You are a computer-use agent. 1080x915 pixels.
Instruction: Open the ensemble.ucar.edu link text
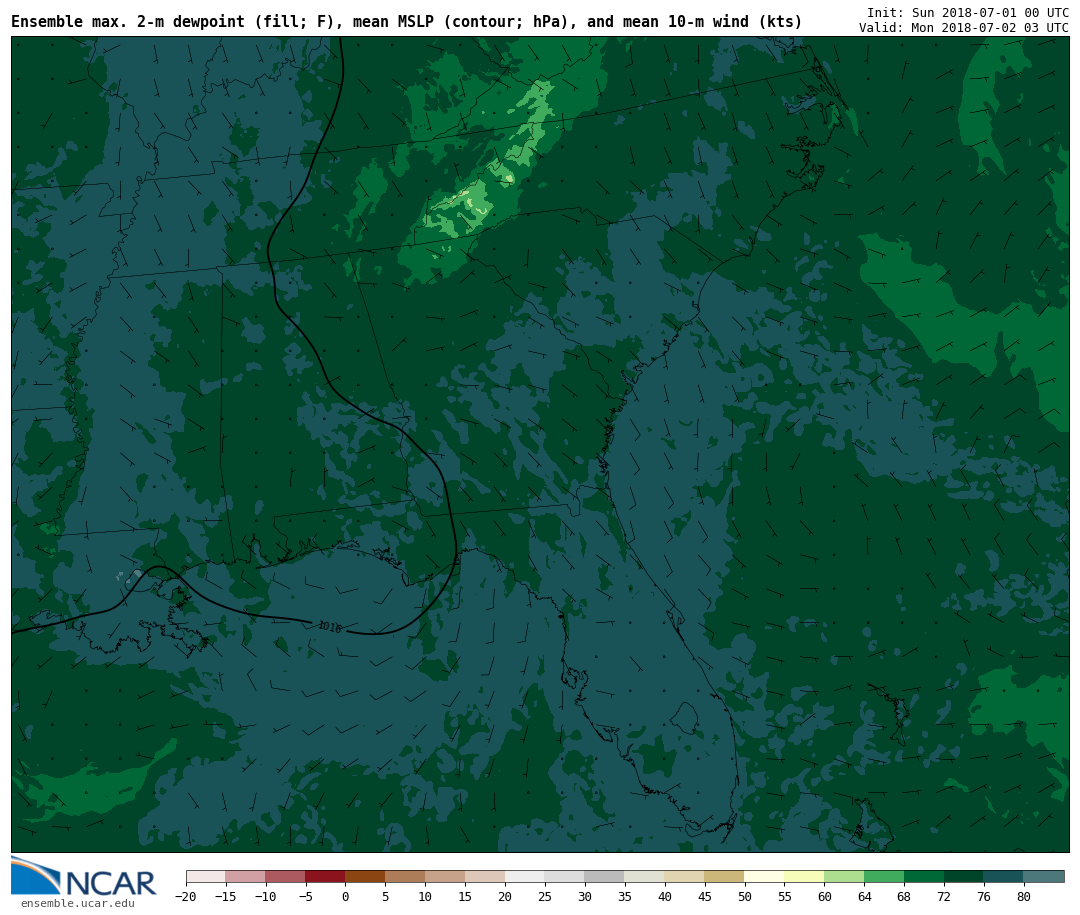tap(78, 903)
